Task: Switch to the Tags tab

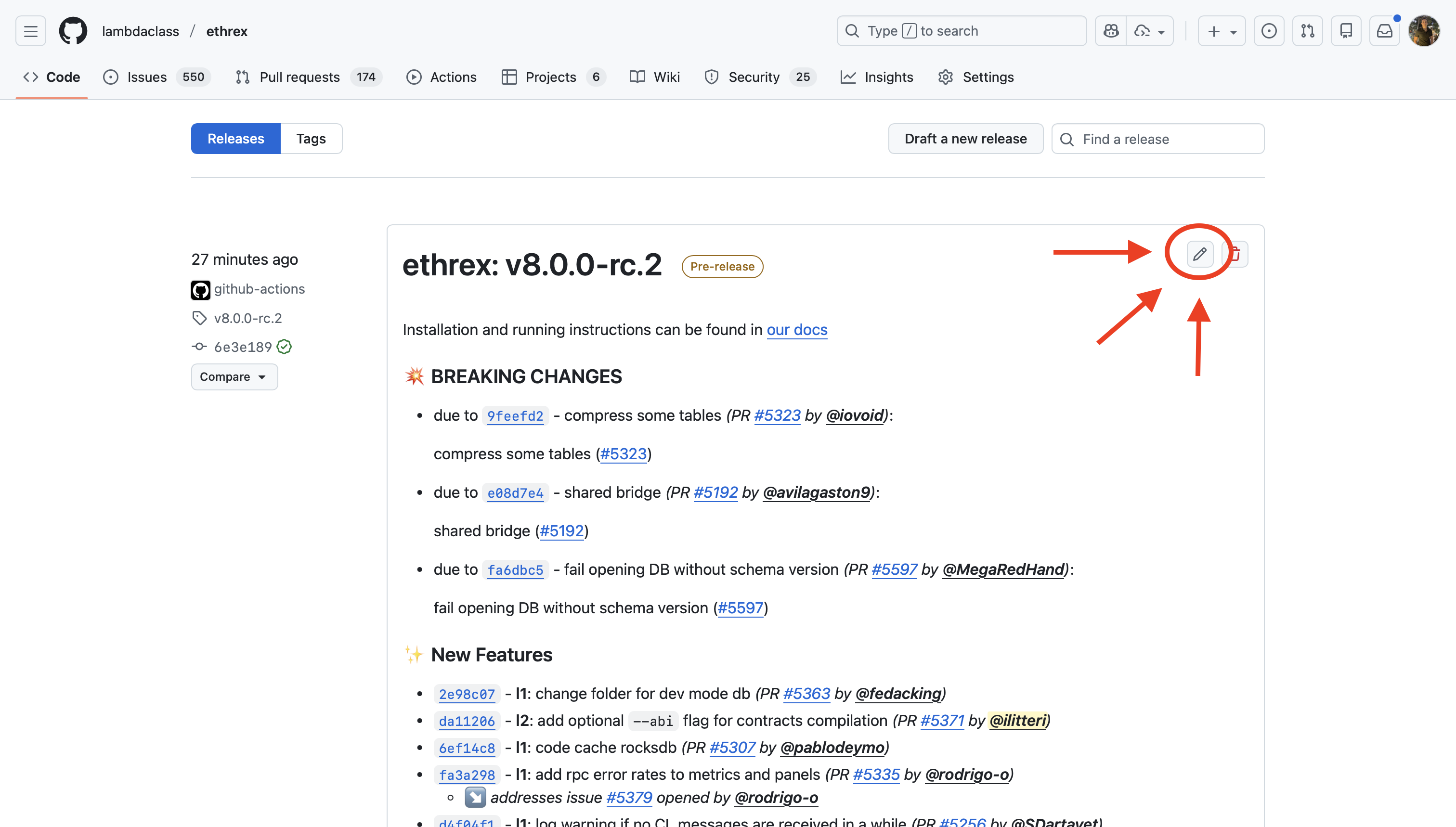Action: point(311,139)
